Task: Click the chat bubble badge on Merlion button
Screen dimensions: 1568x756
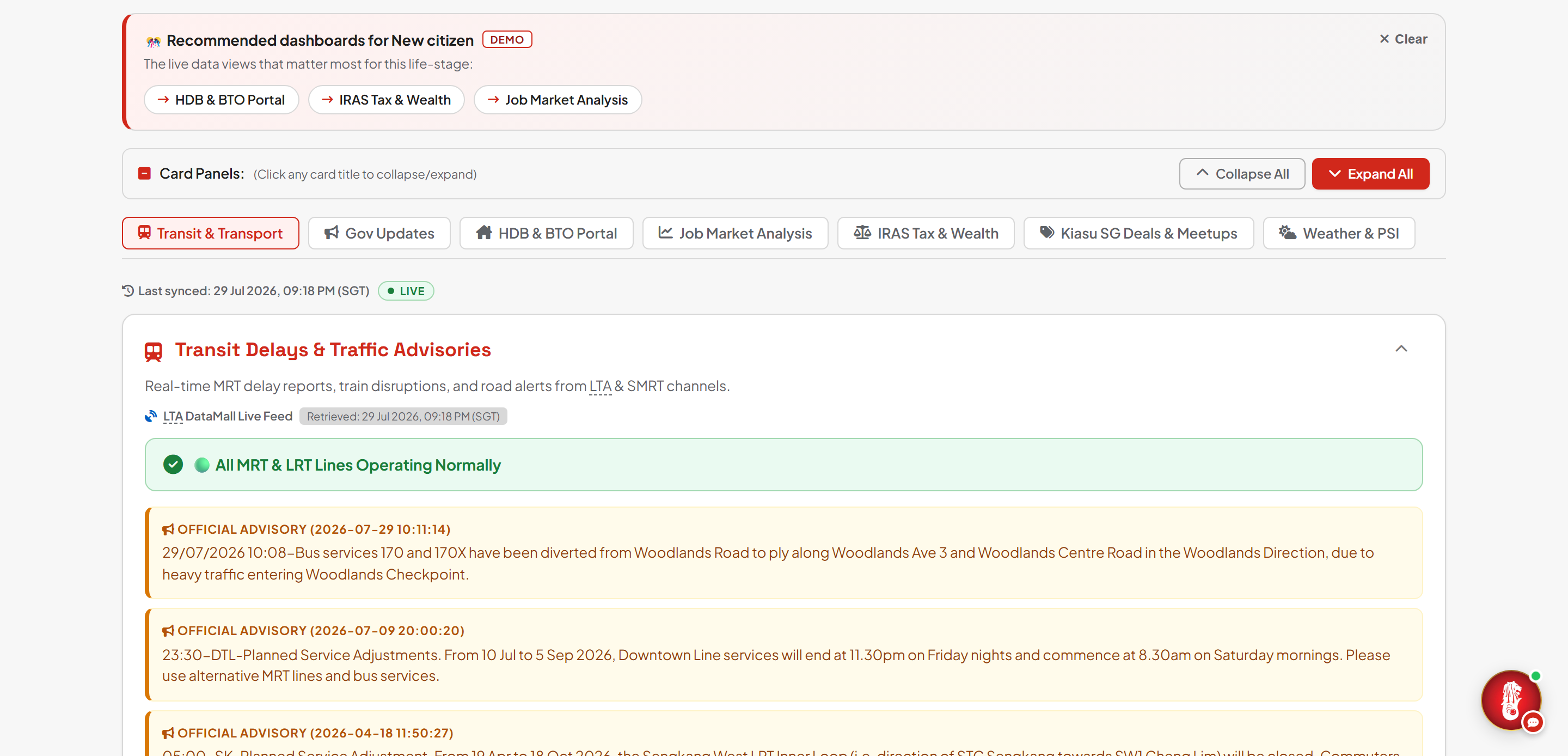Action: pyautogui.click(x=1533, y=722)
